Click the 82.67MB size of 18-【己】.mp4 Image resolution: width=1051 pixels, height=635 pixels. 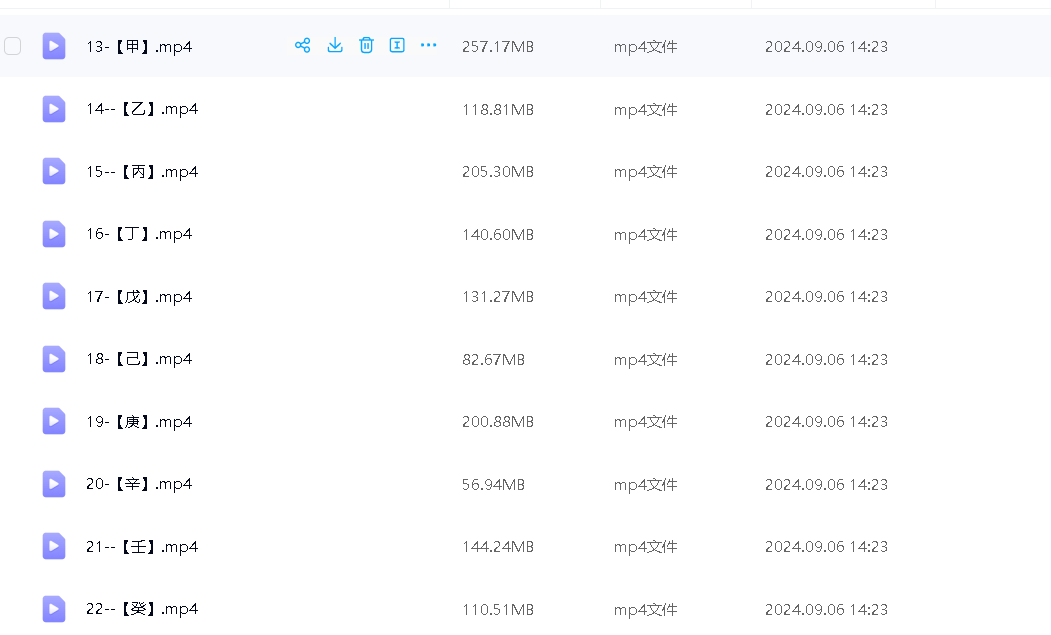point(493,359)
